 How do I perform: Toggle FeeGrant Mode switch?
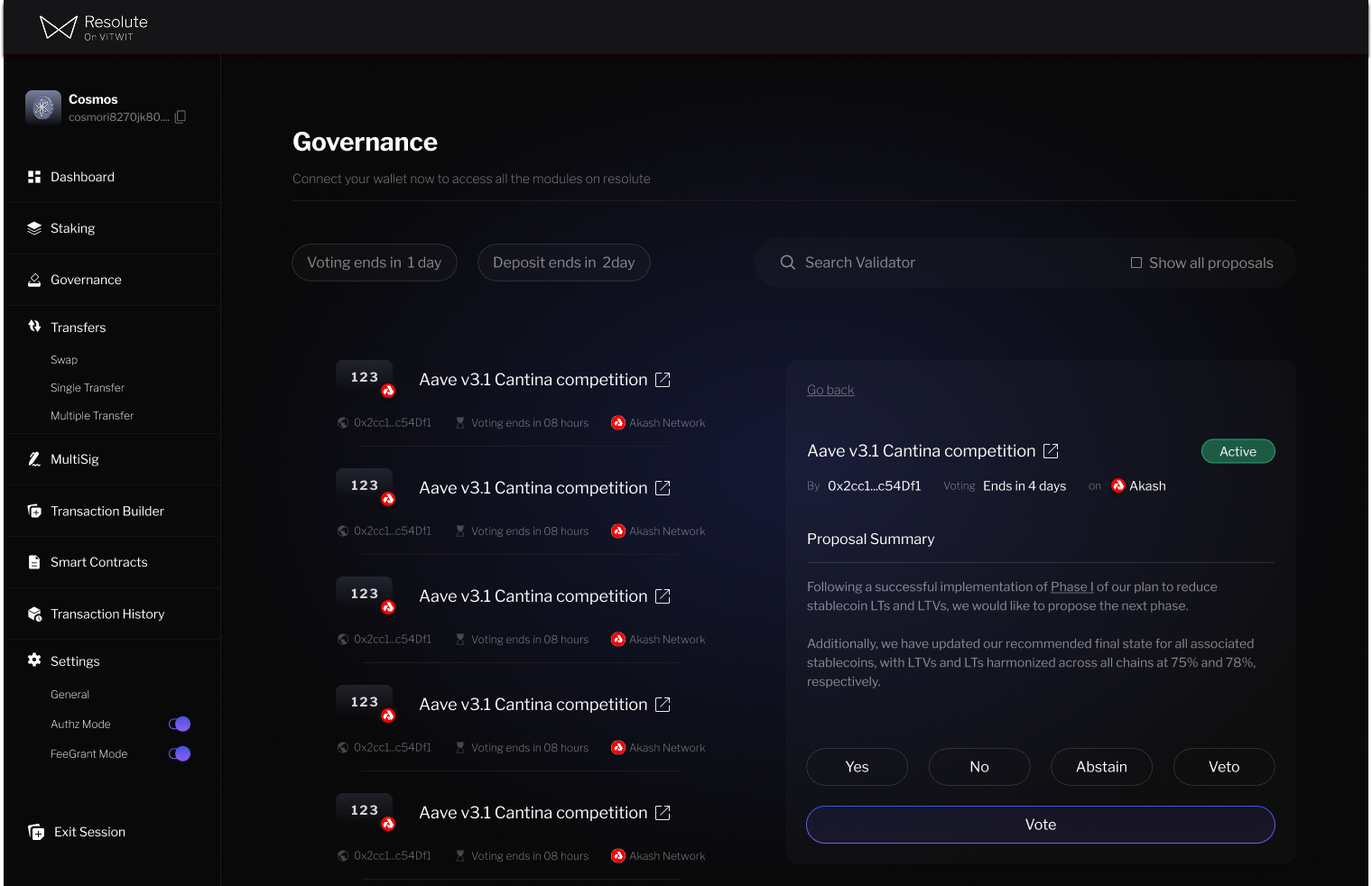click(180, 753)
